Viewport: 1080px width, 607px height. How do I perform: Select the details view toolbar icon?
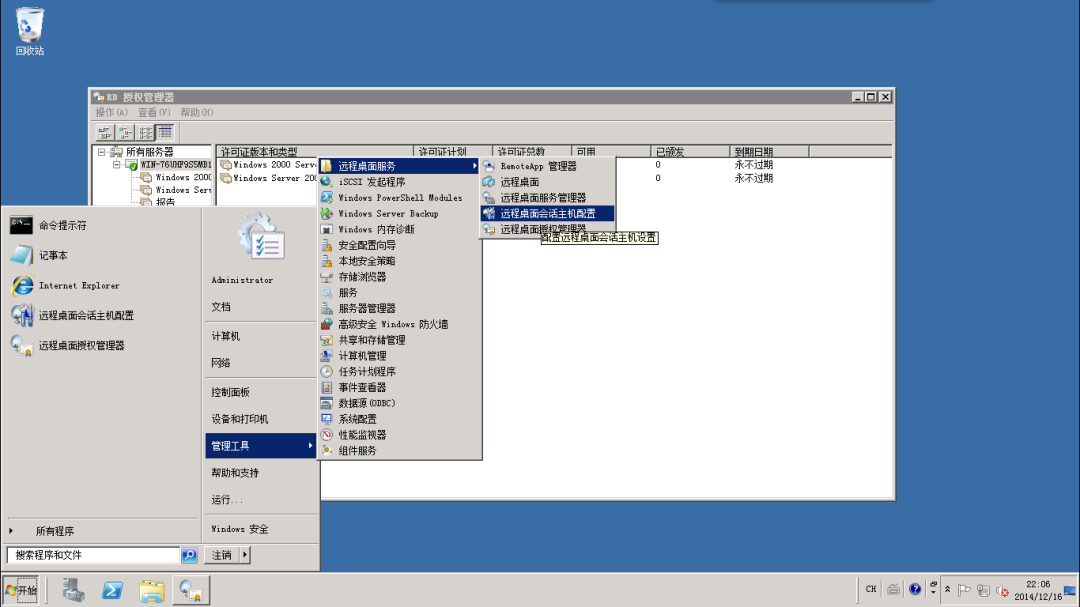(x=165, y=132)
